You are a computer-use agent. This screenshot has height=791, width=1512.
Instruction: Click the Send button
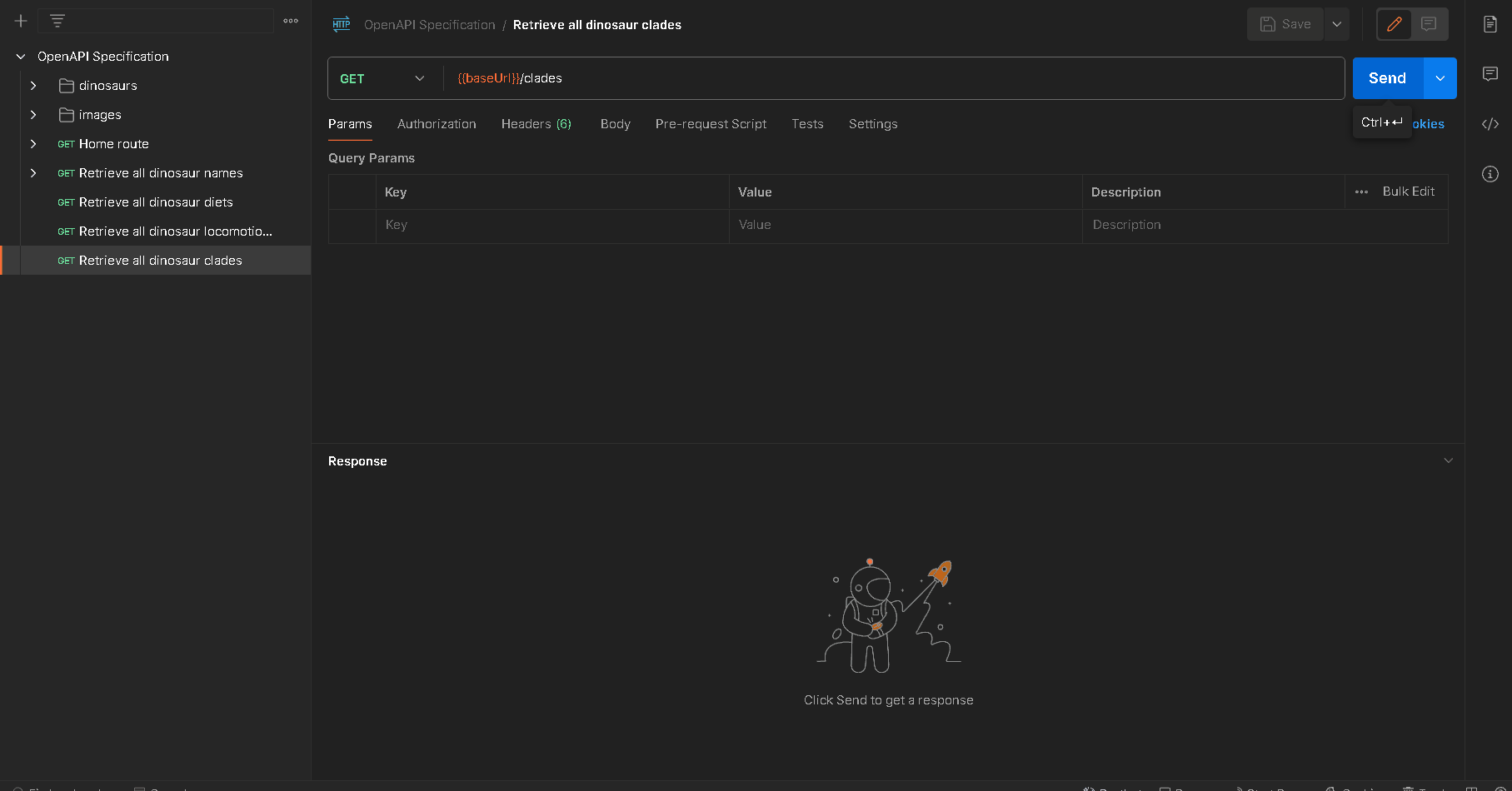pyautogui.click(x=1387, y=78)
